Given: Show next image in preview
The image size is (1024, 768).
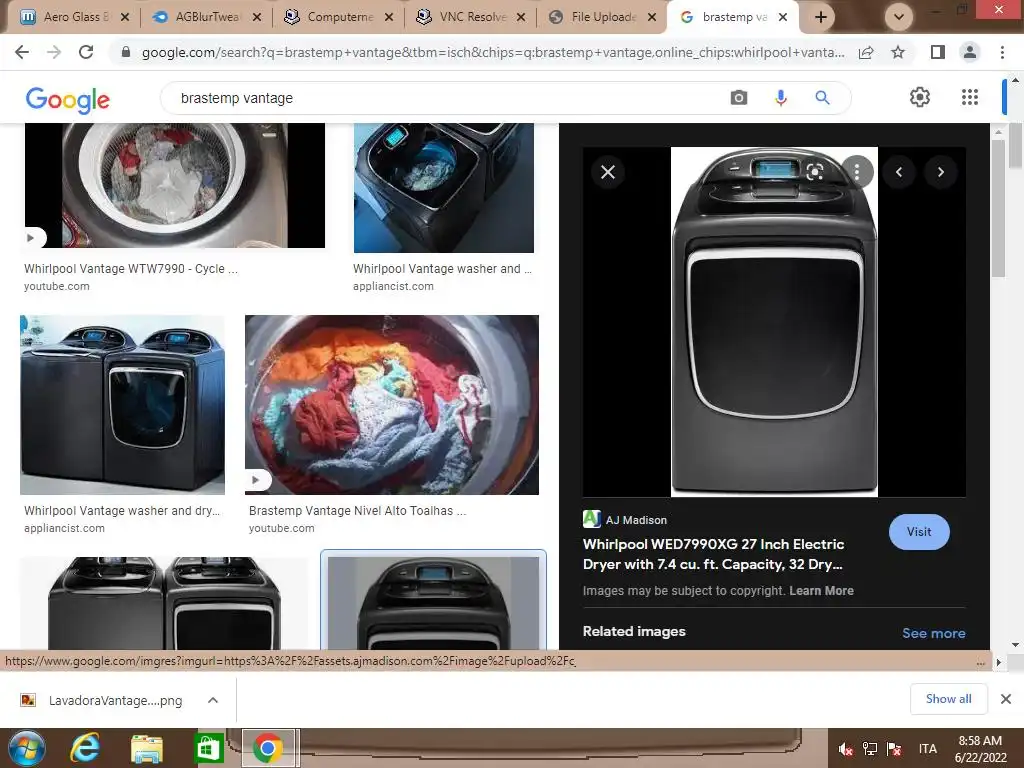Looking at the screenshot, I should pyautogui.click(x=940, y=172).
